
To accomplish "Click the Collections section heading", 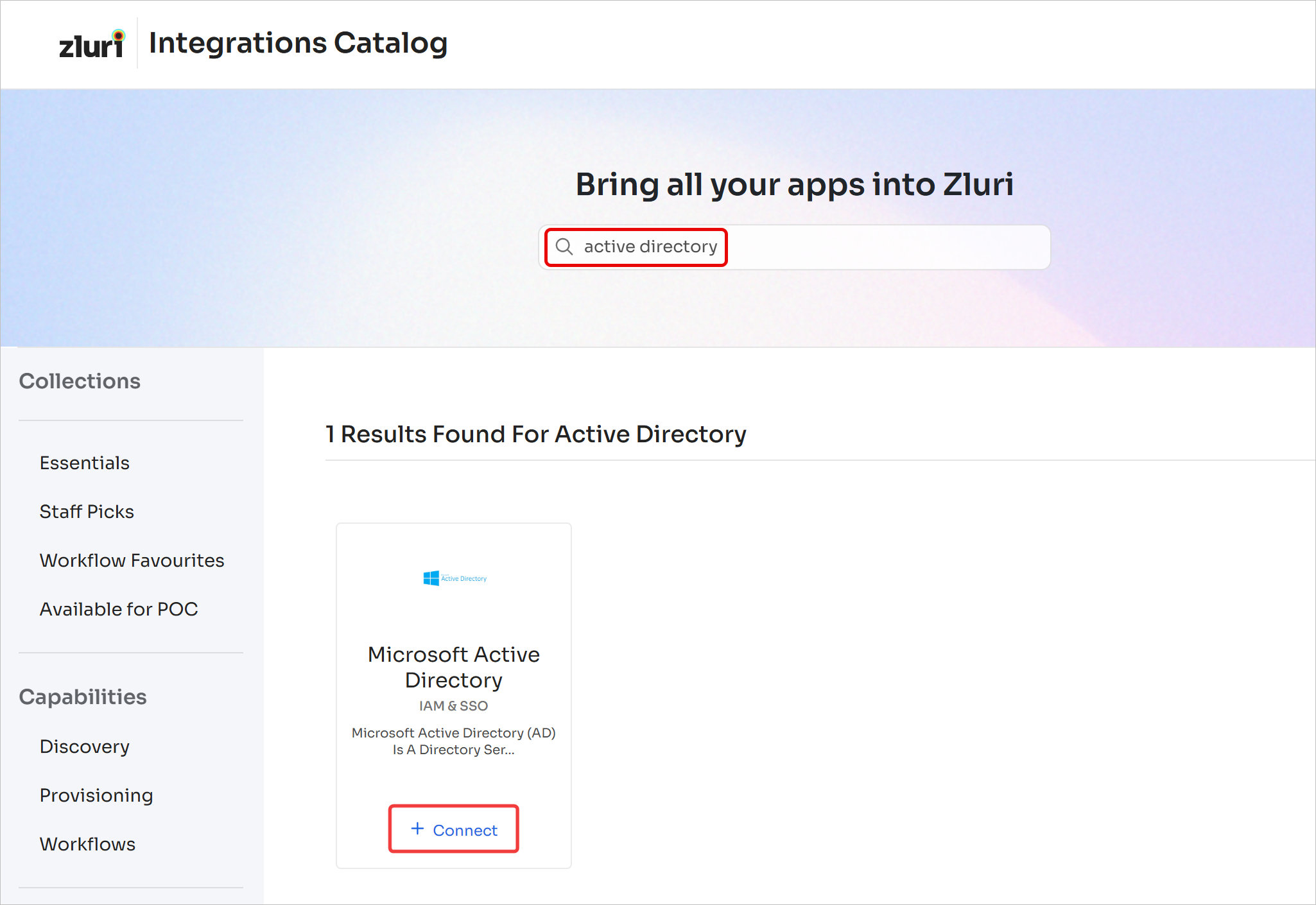I will [x=80, y=381].
